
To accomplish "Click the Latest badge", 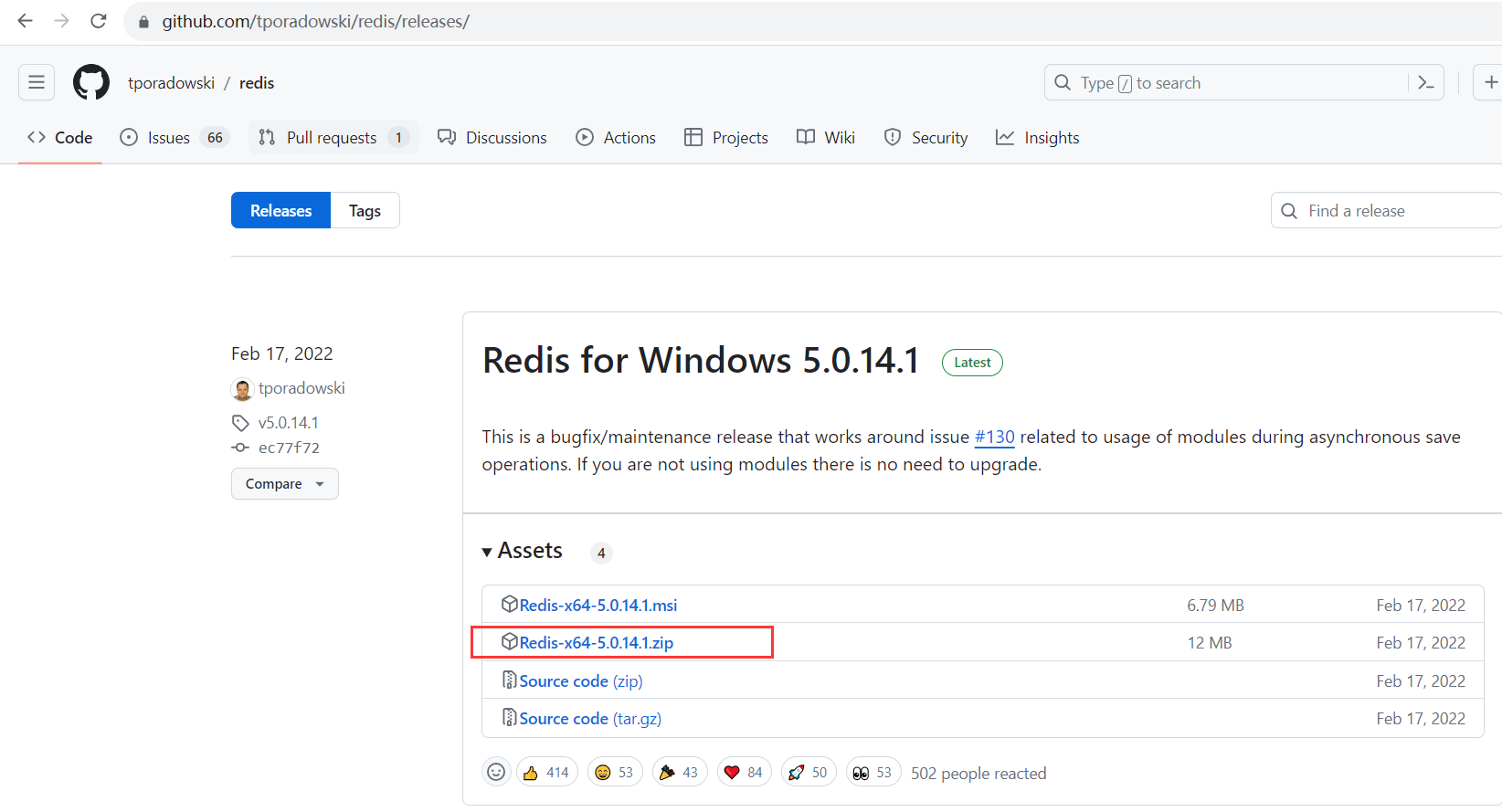I will 972,363.
